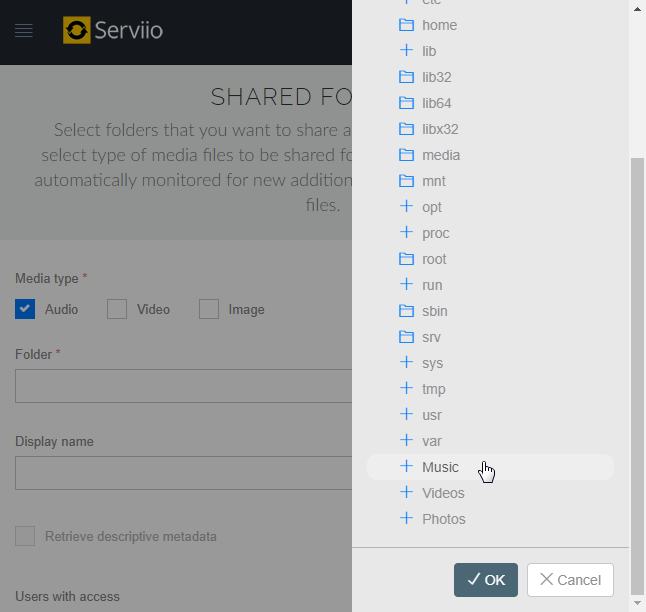This screenshot has width=646, height=612.
Task: Toggle Retrieve descriptive metadata checkbox
Action: pyautogui.click(x=25, y=536)
